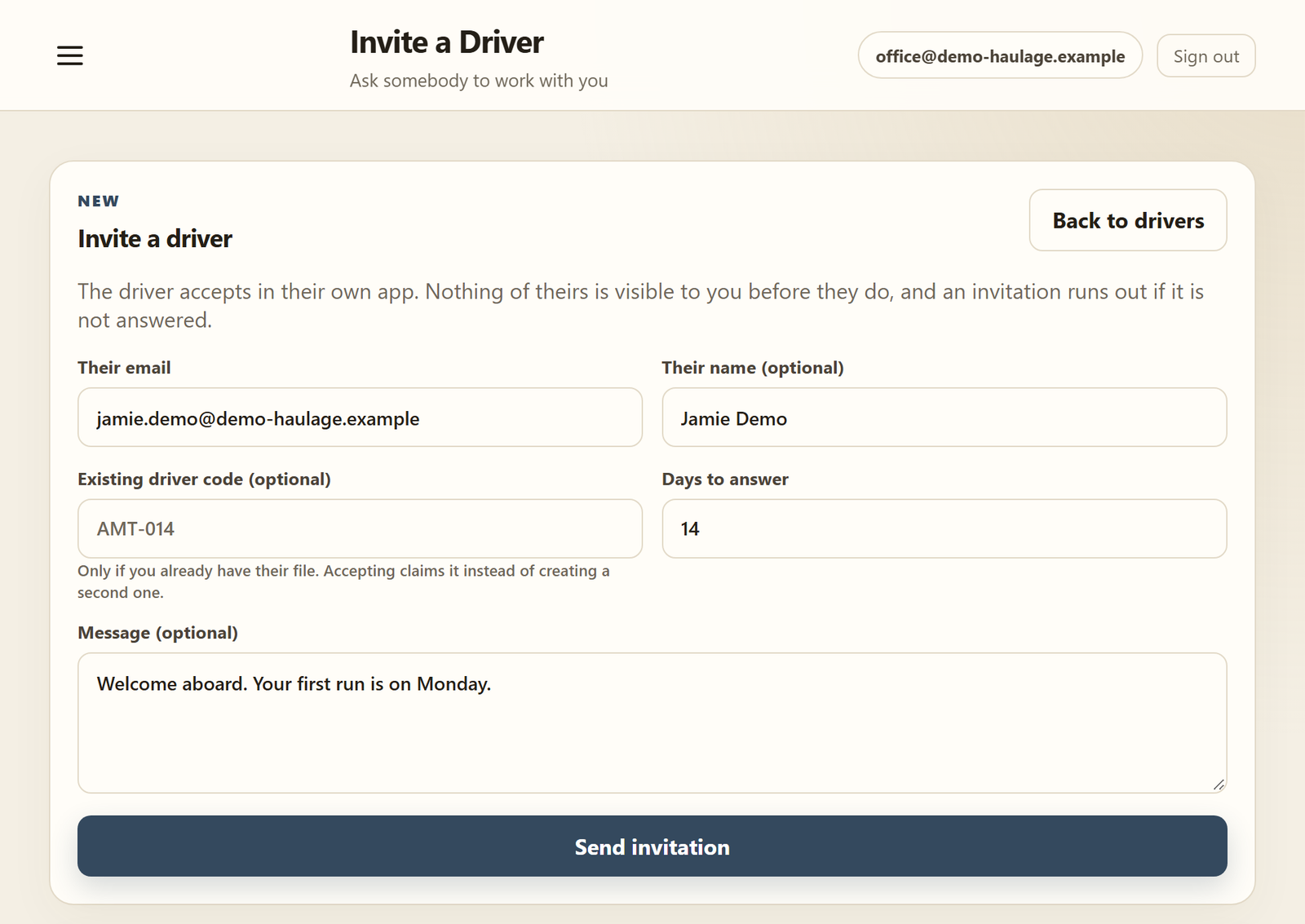The width and height of the screenshot is (1305, 924).
Task: Click the 'Existing driver code (optional)' label
Action: point(204,480)
